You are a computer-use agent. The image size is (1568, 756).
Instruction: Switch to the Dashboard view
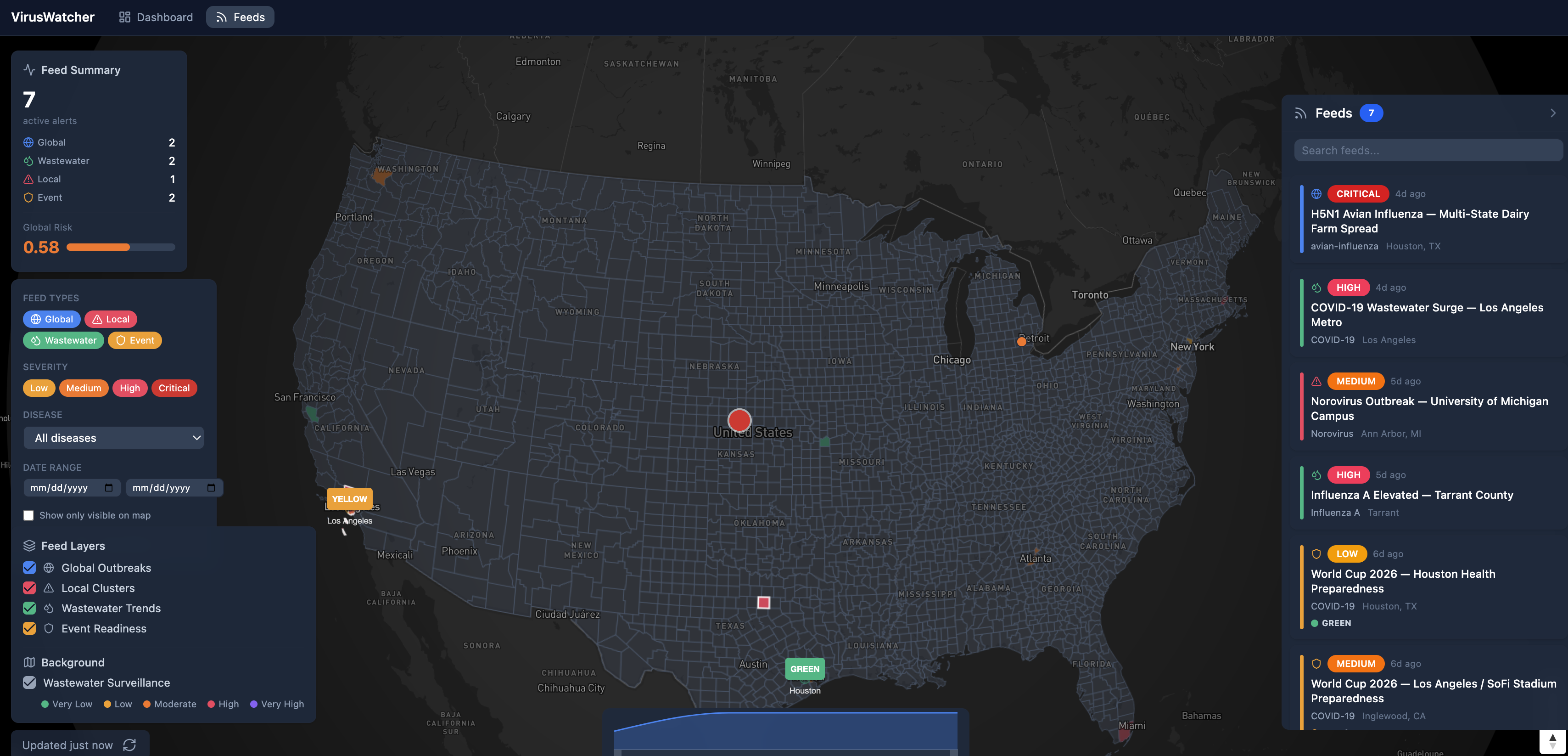click(155, 17)
